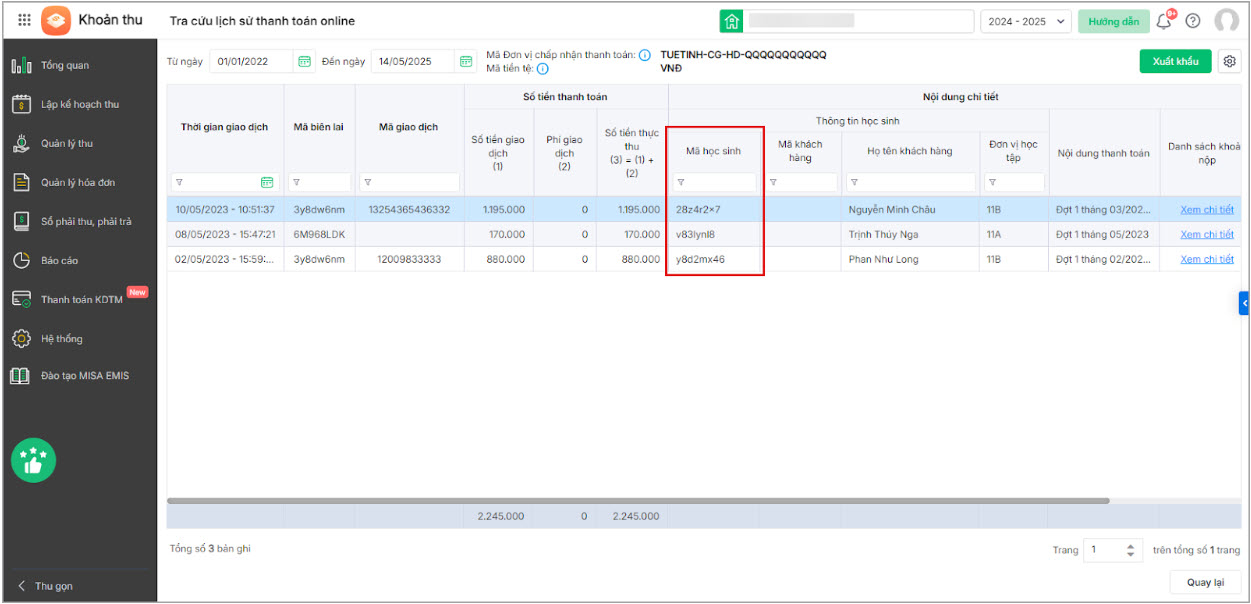Open the app grid launcher icon

click(x=24, y=20)
